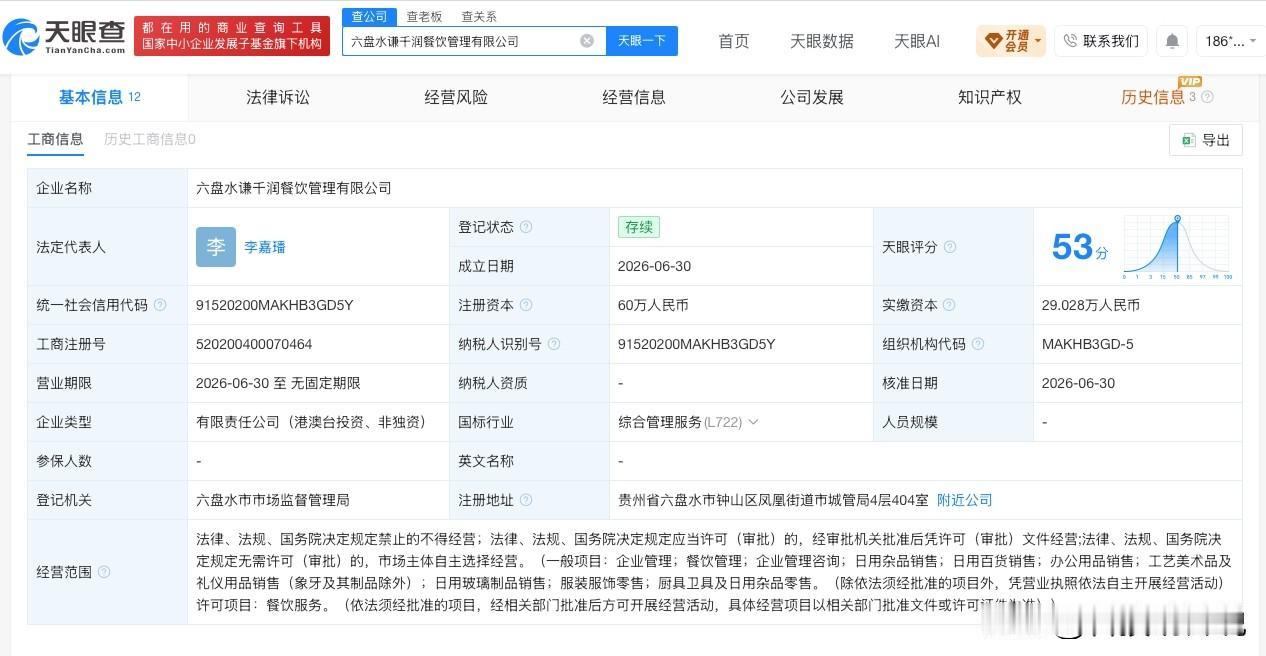Click the 国家中小企业发展子基金 red banner

click(x=232, y=36)
